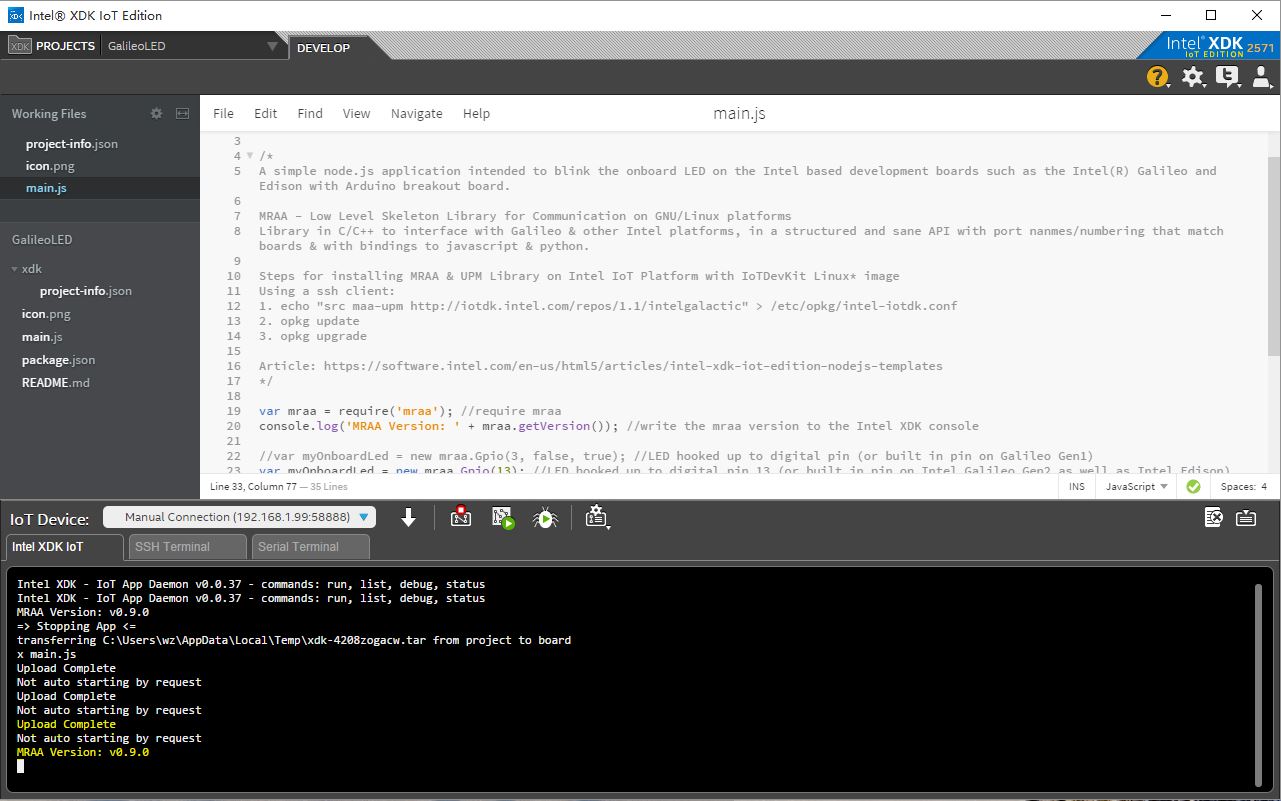
Task: Open the Navigate menu
Action: pos(416,114)
